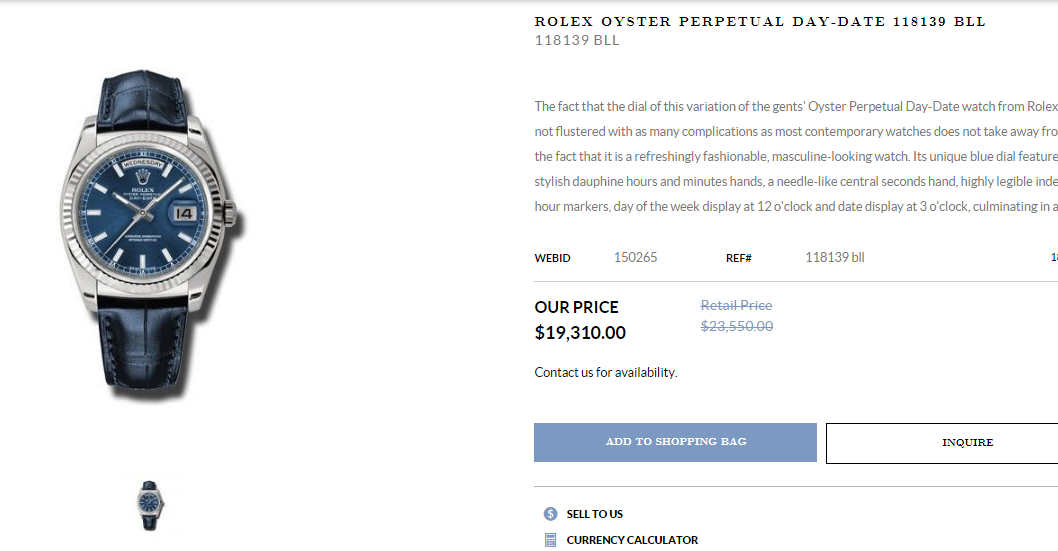1058x551 pixels.
Task: Click the dollar sign Sell To Us icon
Action: [551, 514]
